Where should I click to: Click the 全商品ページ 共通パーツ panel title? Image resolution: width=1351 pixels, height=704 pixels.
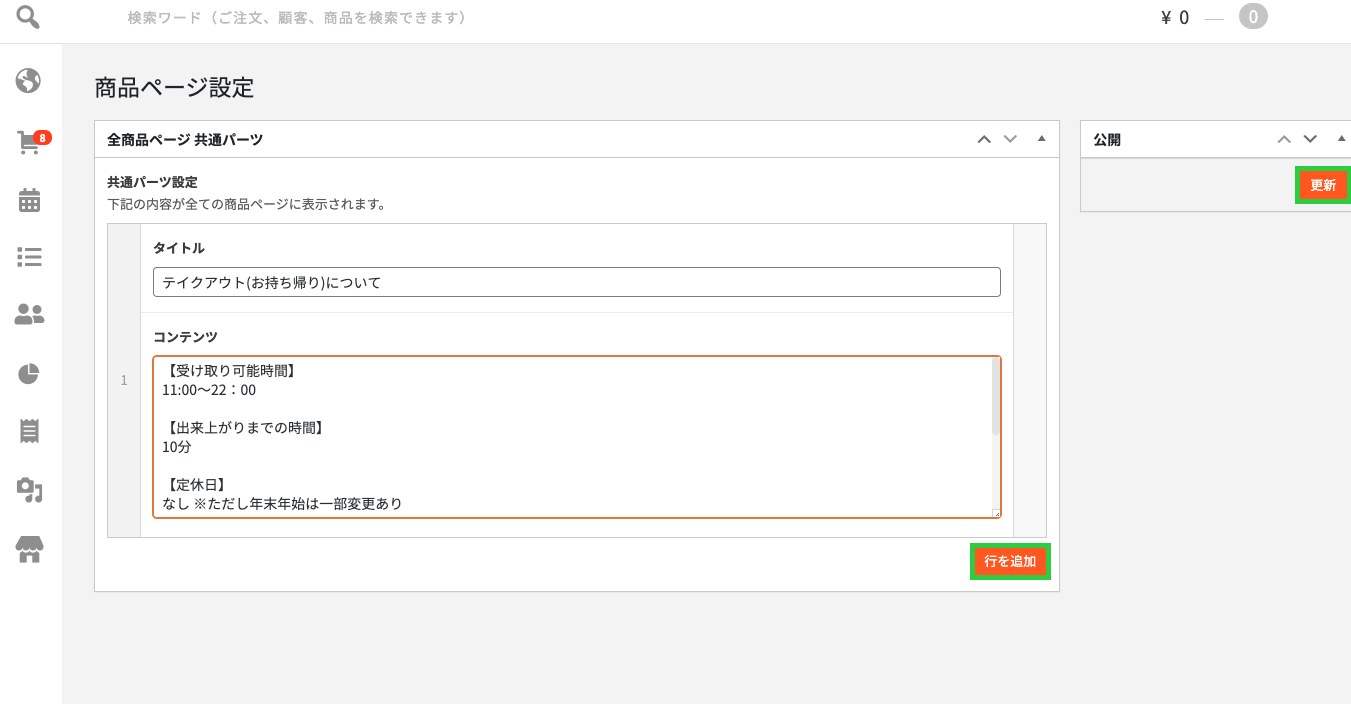pos(185,140)
